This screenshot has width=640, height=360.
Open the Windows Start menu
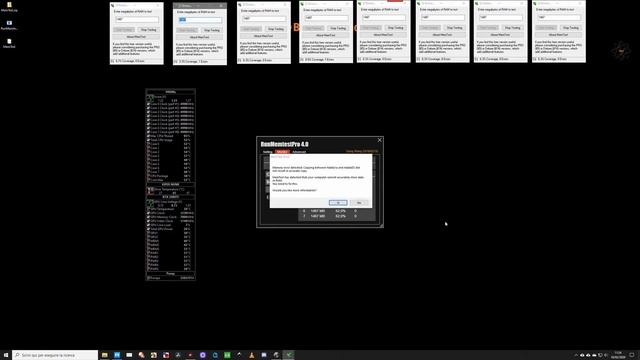pyautogui.click(x=6, y=355)
